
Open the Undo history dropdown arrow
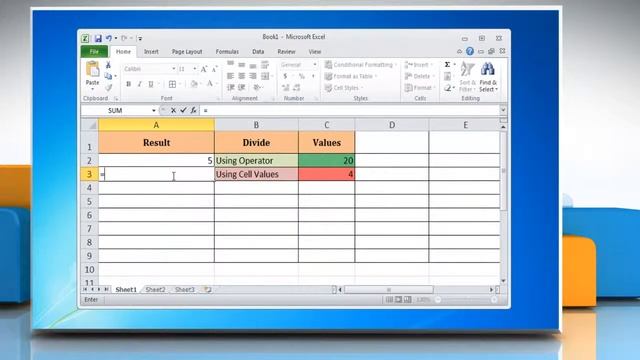pos(116,38)
